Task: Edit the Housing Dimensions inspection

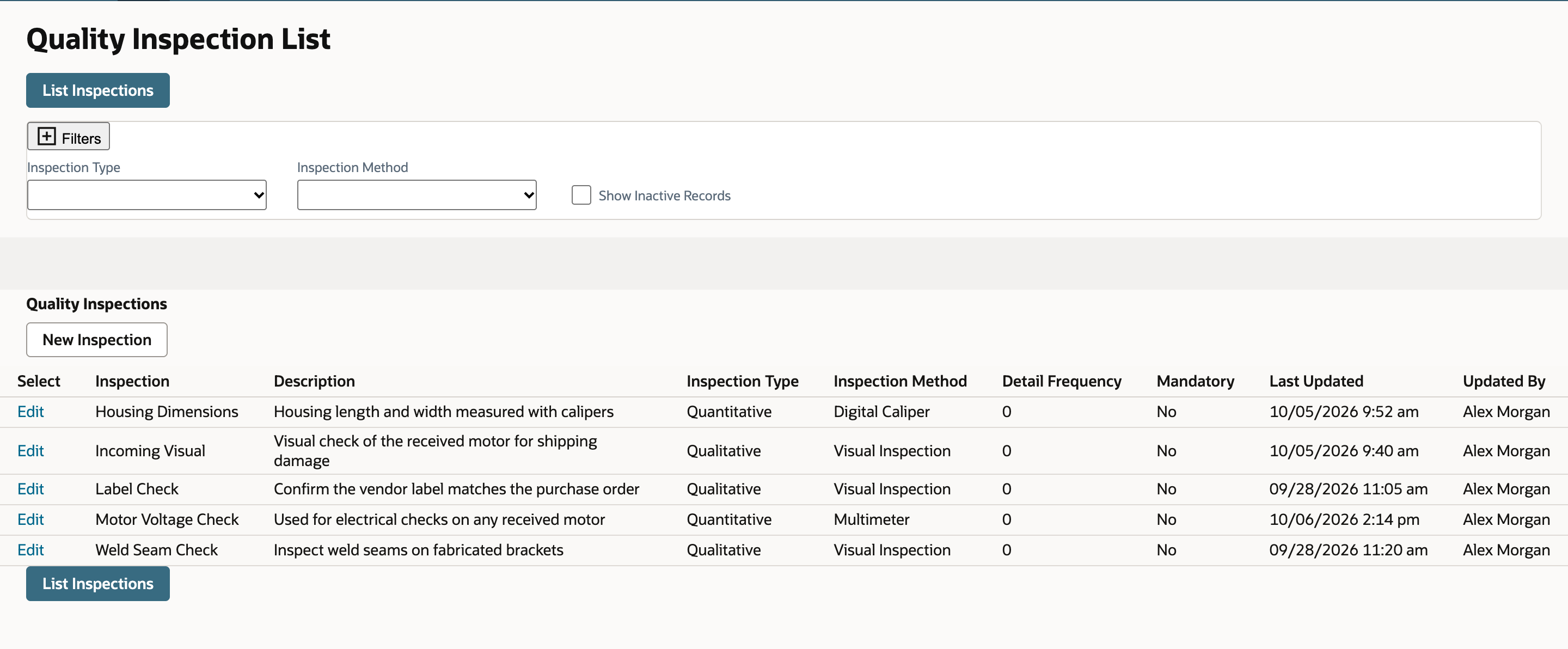Action: tap(30, 412)
